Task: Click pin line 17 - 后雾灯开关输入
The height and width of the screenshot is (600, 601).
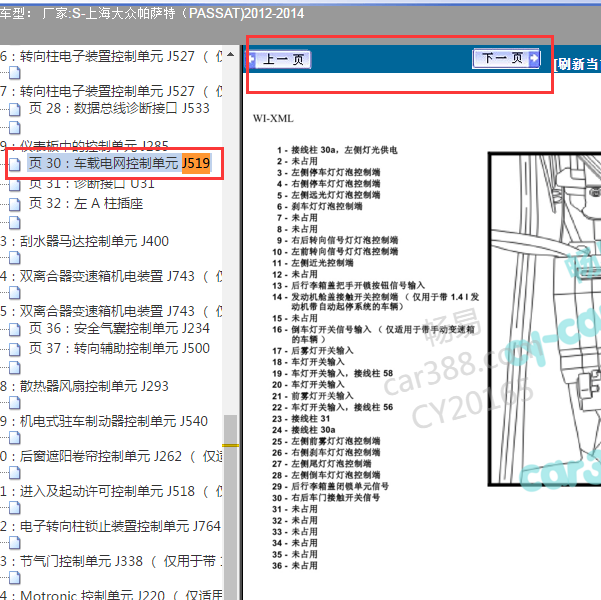Action: click(x=313, y=351)
